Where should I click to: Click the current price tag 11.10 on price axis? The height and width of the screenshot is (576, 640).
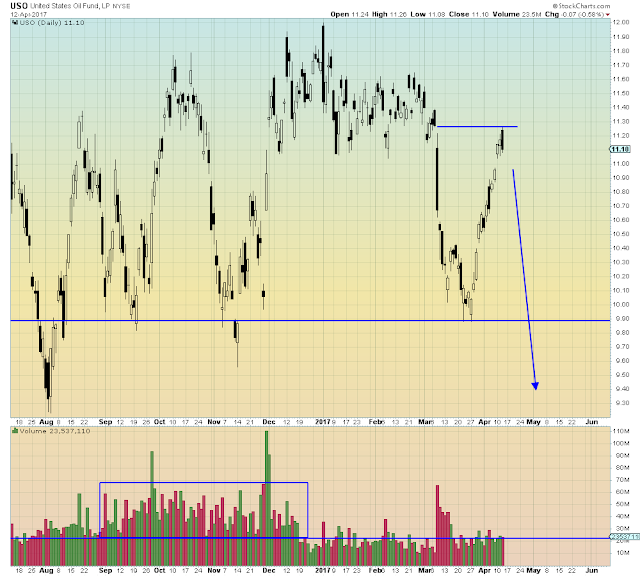pyautogui.click(x=620, y=149)
